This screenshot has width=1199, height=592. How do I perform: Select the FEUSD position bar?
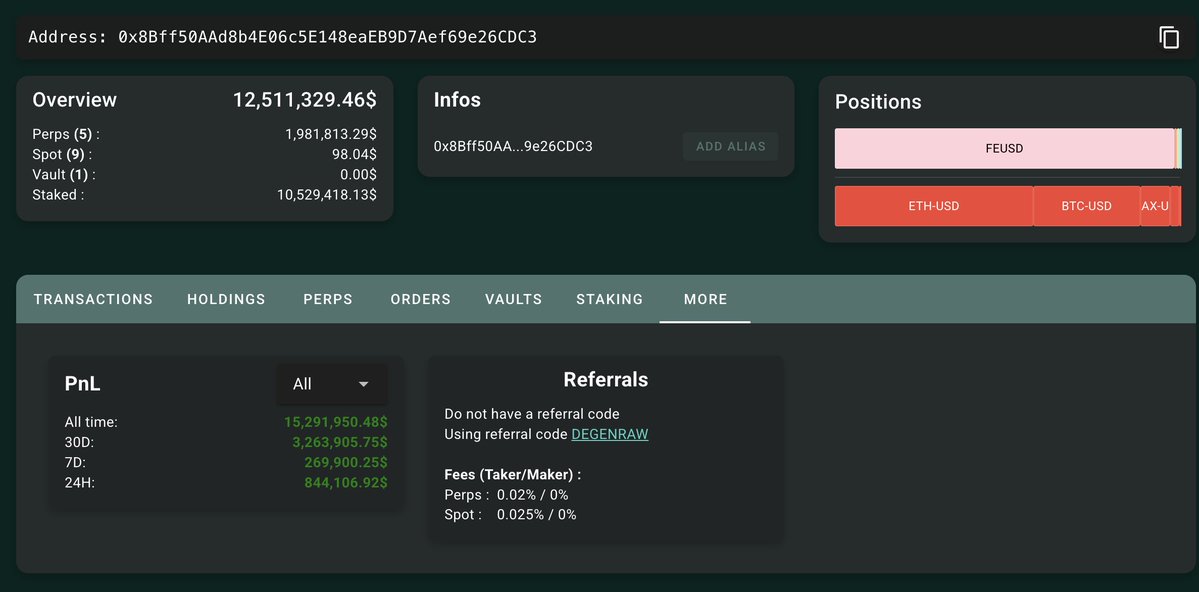(x=1004, y=148)
